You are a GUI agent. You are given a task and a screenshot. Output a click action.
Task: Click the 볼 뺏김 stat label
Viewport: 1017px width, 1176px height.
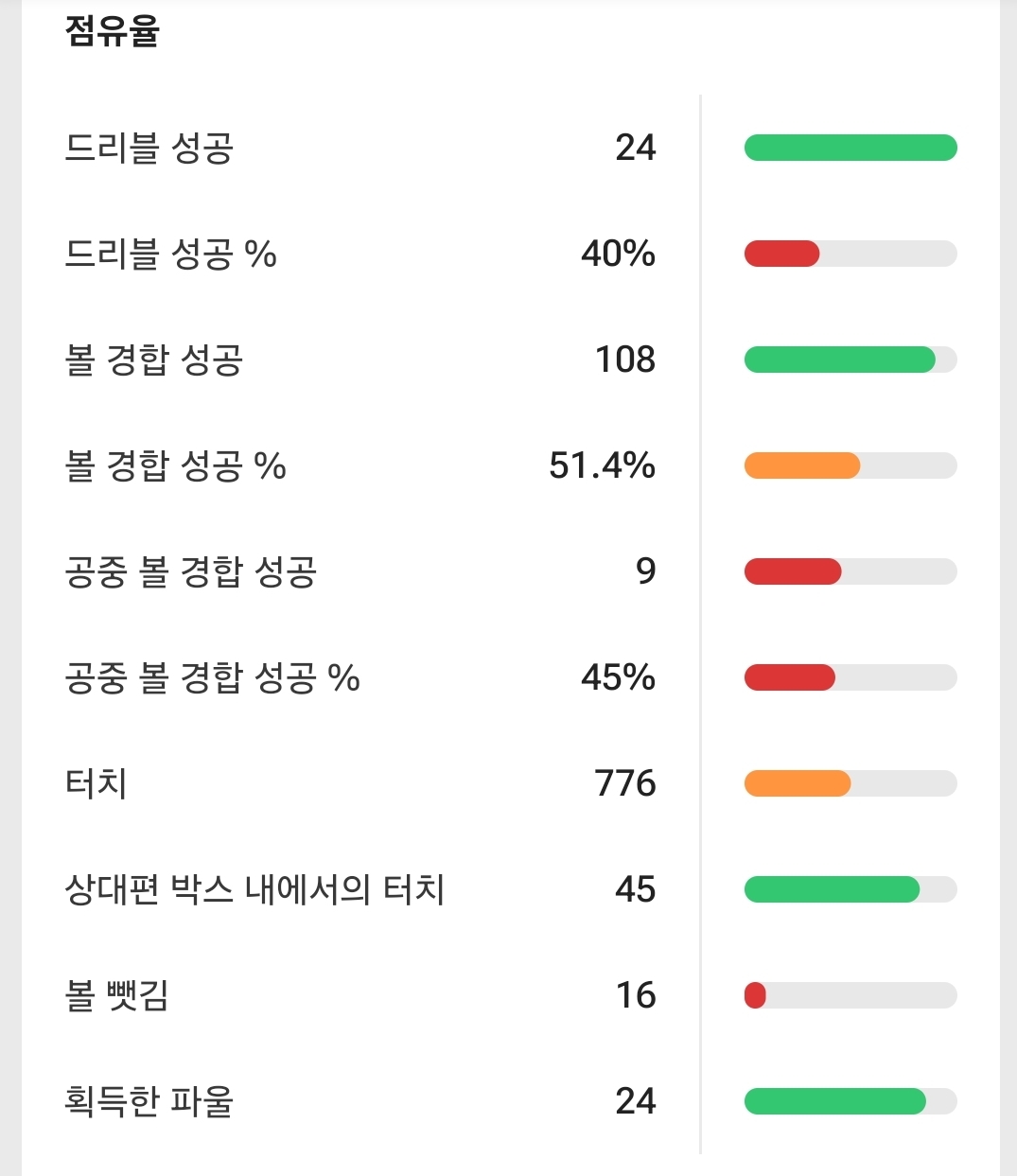point(116,995)
